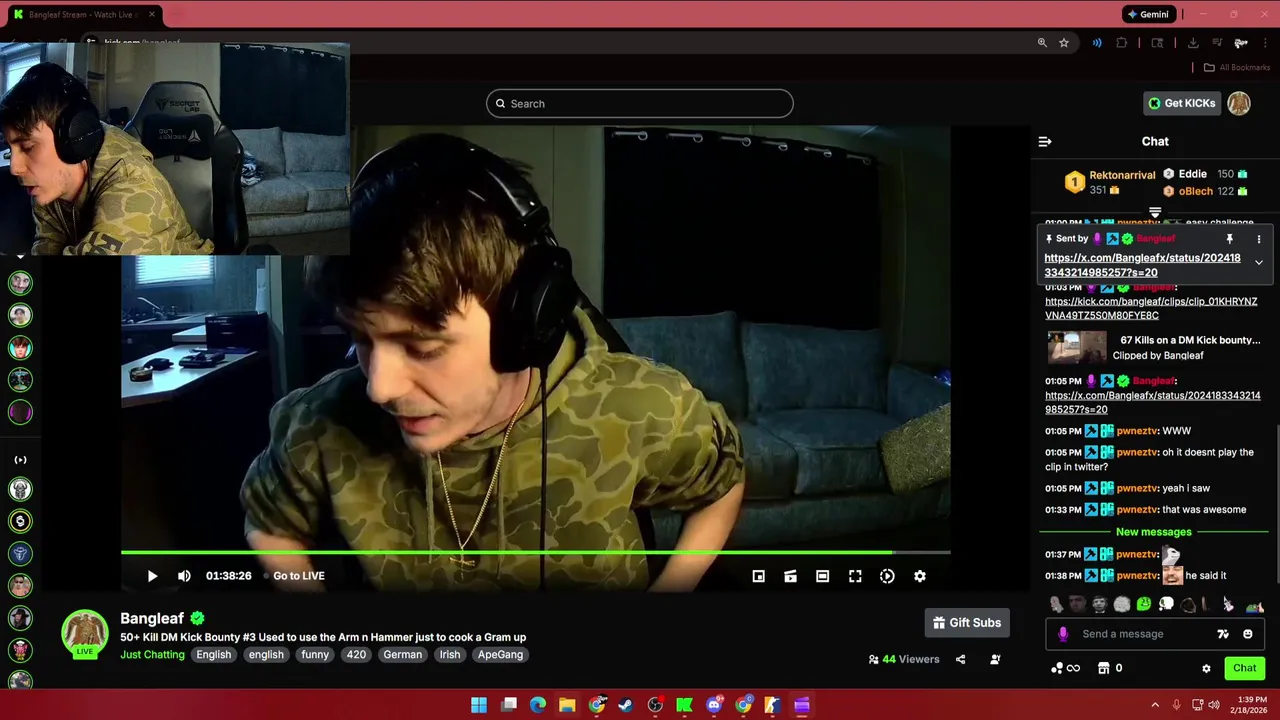This screenshot has height=720, width=1280.
Task: Open browser zoom magnifier icon
Action: tap(1042, 43)
